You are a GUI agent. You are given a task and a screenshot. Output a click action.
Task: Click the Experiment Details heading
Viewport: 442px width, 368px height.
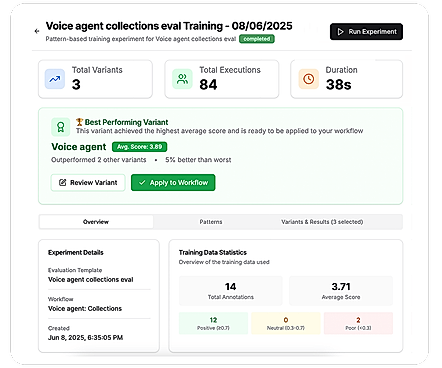coord(76,252)
